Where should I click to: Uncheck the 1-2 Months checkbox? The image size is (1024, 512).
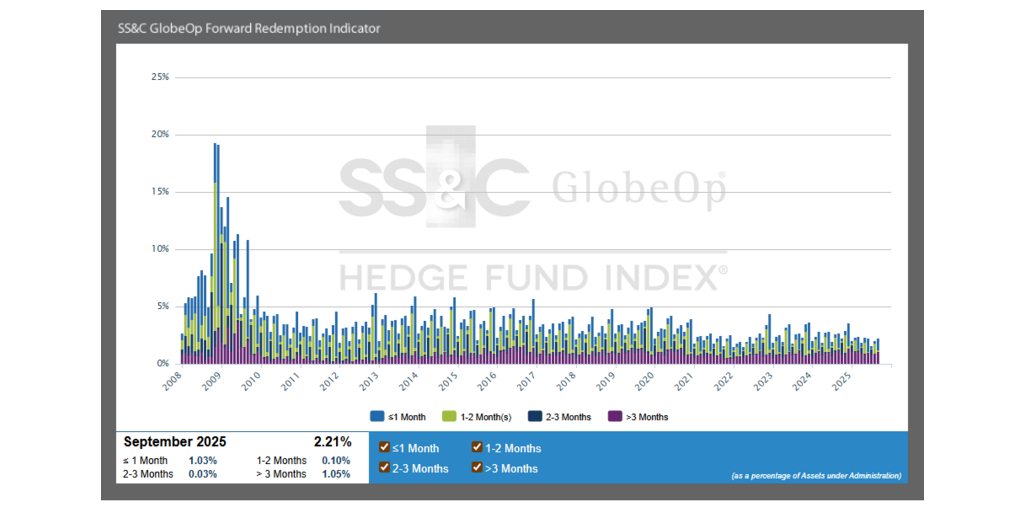477,448
